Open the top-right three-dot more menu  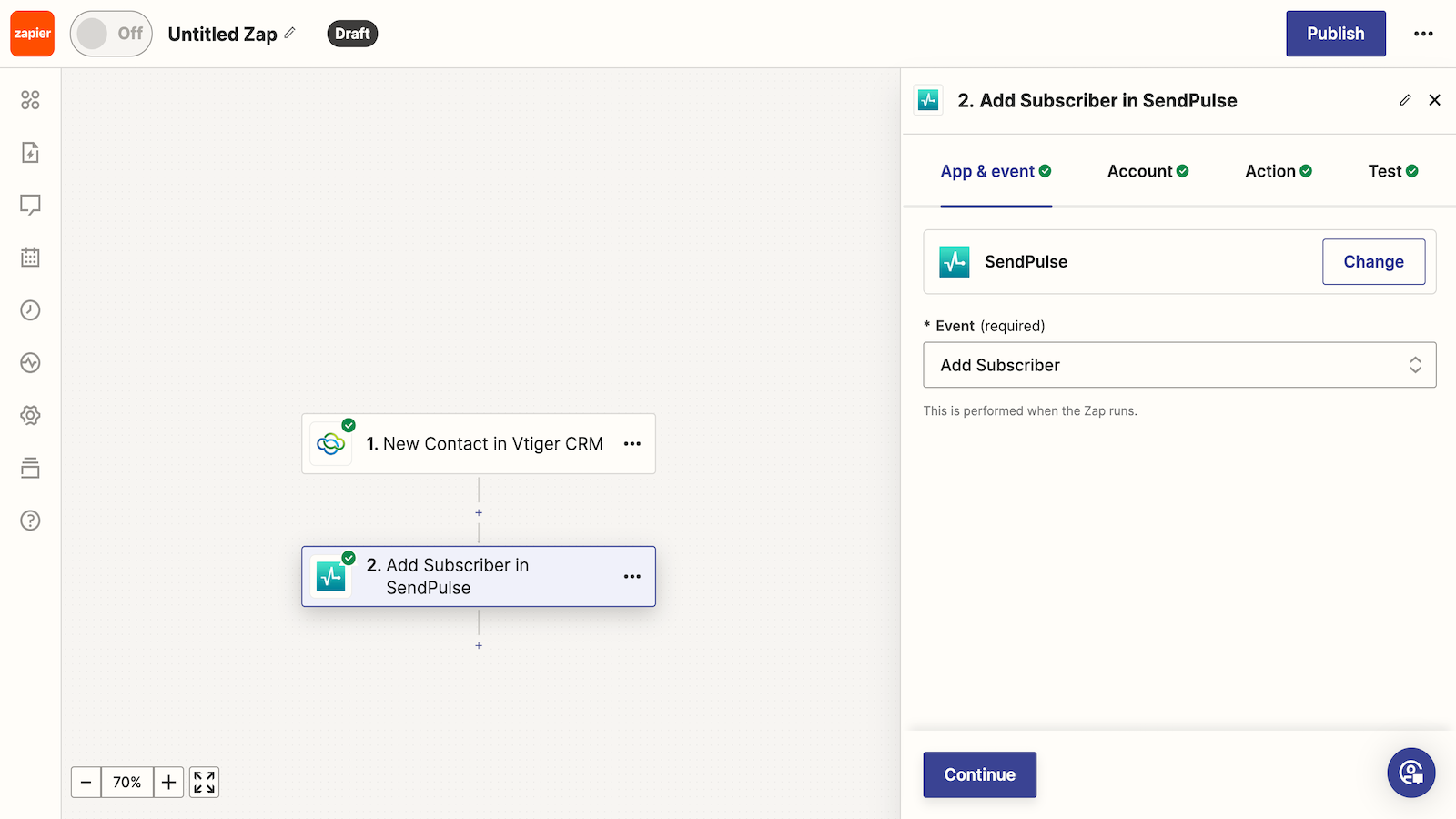tap(1423, 34)
